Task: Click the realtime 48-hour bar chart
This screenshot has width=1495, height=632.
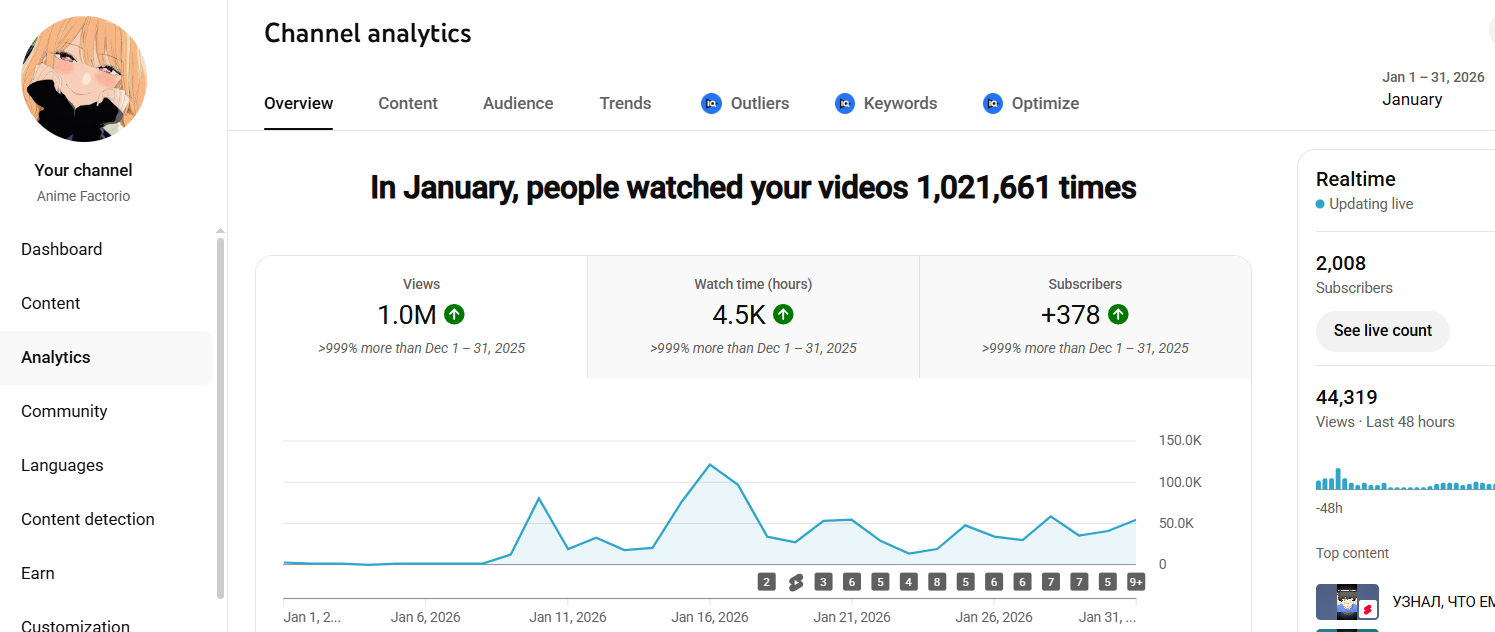Action: coord(1405,480)
